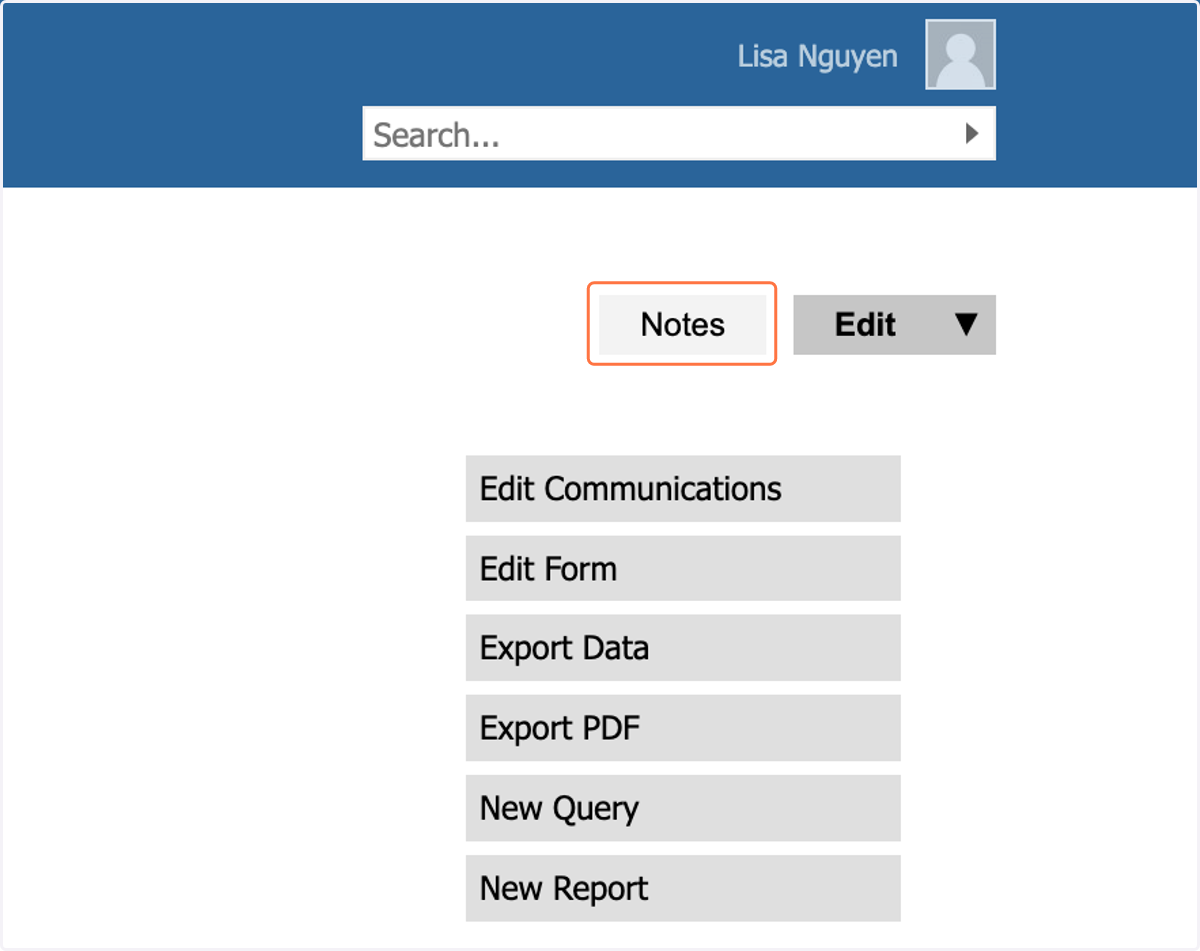
Task: Choose Edit Communications from the menu
Action: tap(683, 489)
